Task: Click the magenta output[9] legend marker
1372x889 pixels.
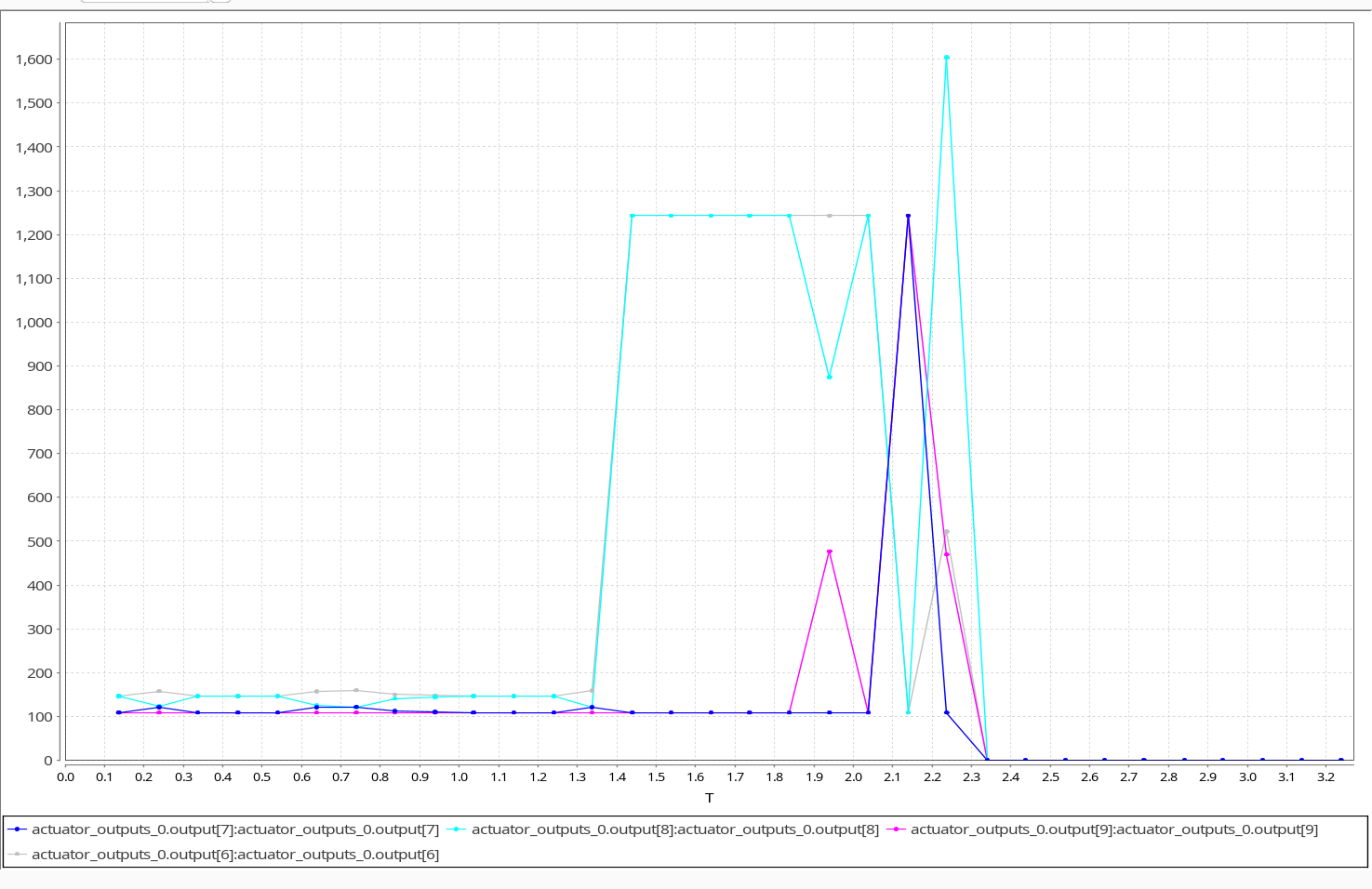Action: coord(896,829)
